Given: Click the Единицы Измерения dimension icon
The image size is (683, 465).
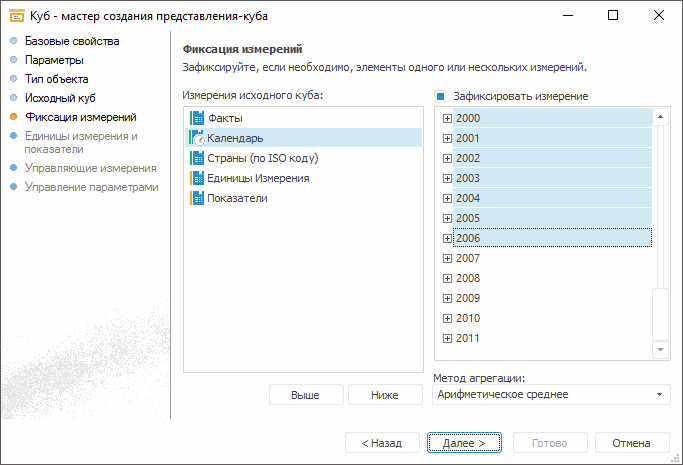Looking at the screenshot, I should (x=197, y=178).
